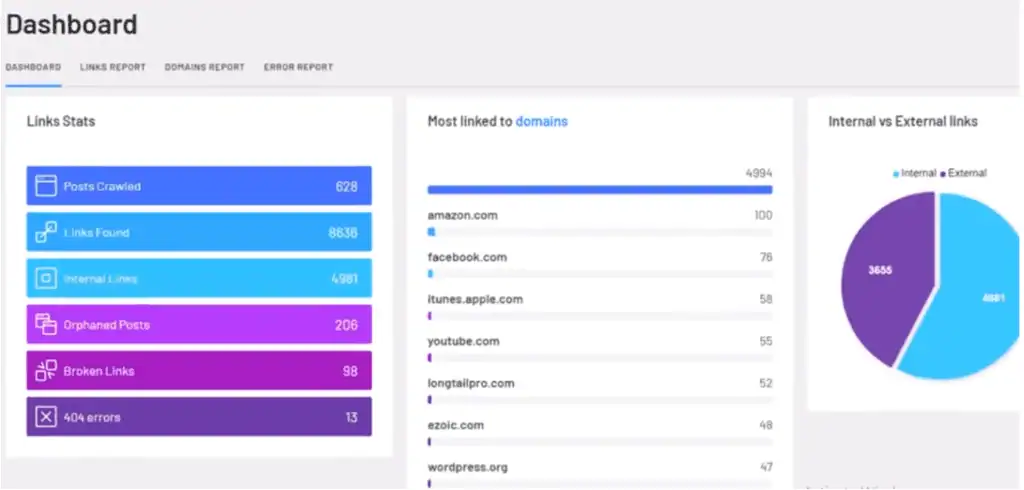
Task: Click the Links Stats card heading
Action: pos(61,122)
